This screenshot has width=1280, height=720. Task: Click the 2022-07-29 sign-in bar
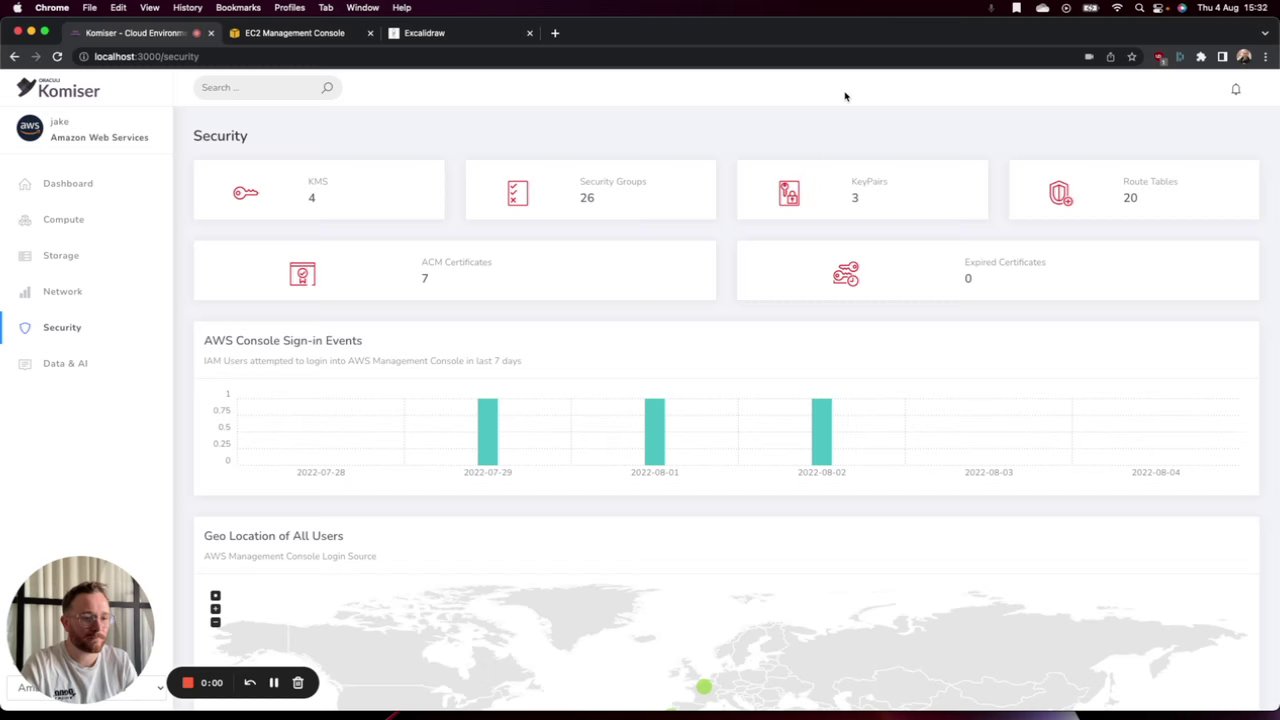click(x=487, y=432)
